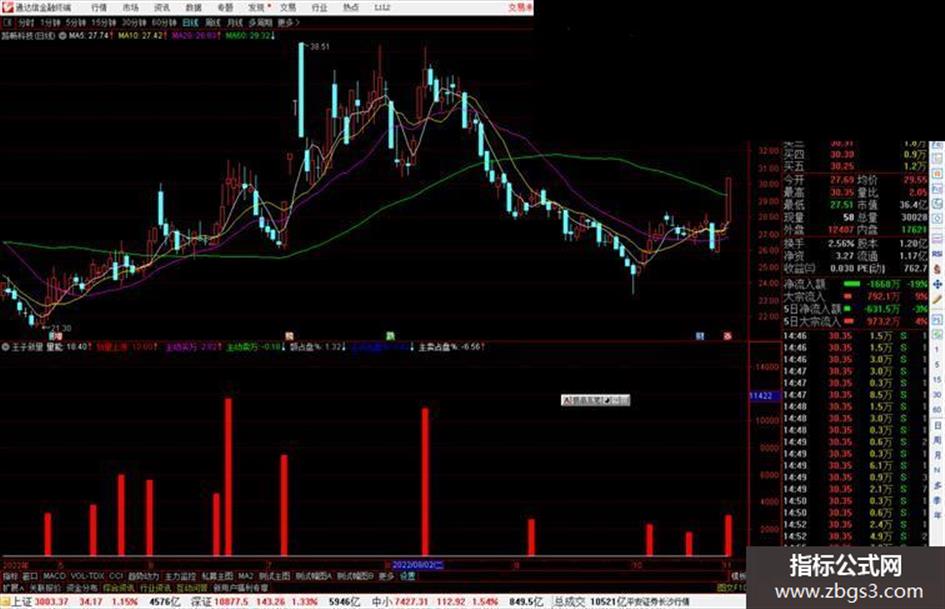Select the VOL-TDX indicator tab
The height and width of the screenshot is (609, 945).
(x=87, y=576)
